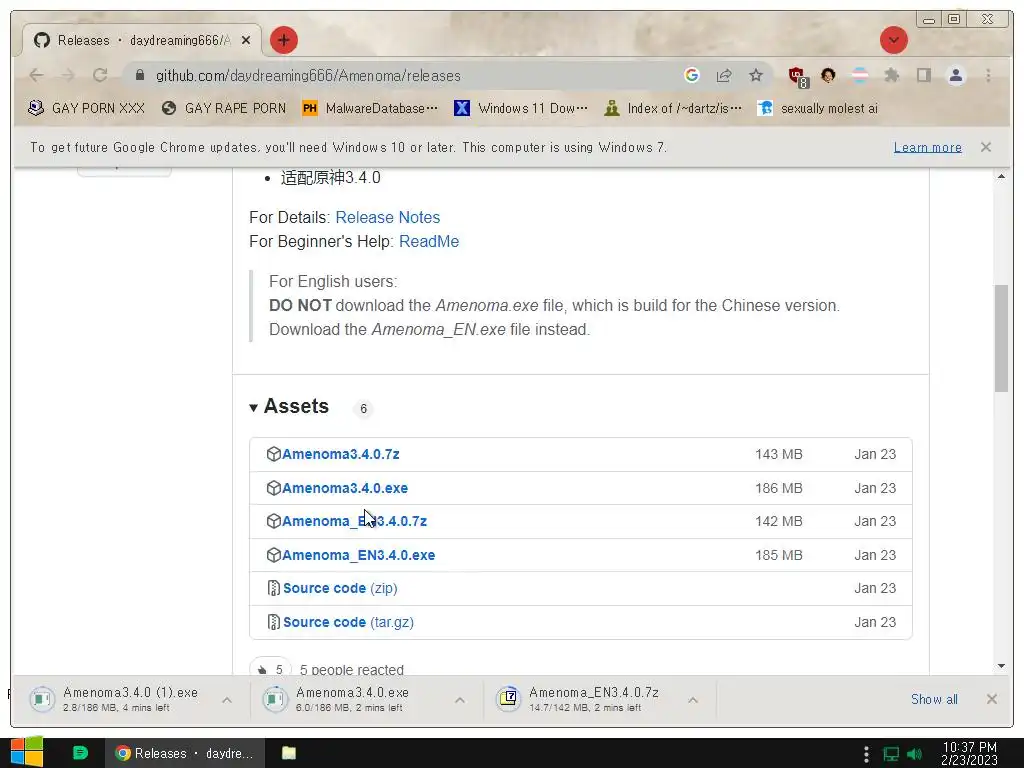Go back using the browser back arrow
The width and height of the screenshot is (1024, 768).
pyautogui.click(x=37, y=76)
